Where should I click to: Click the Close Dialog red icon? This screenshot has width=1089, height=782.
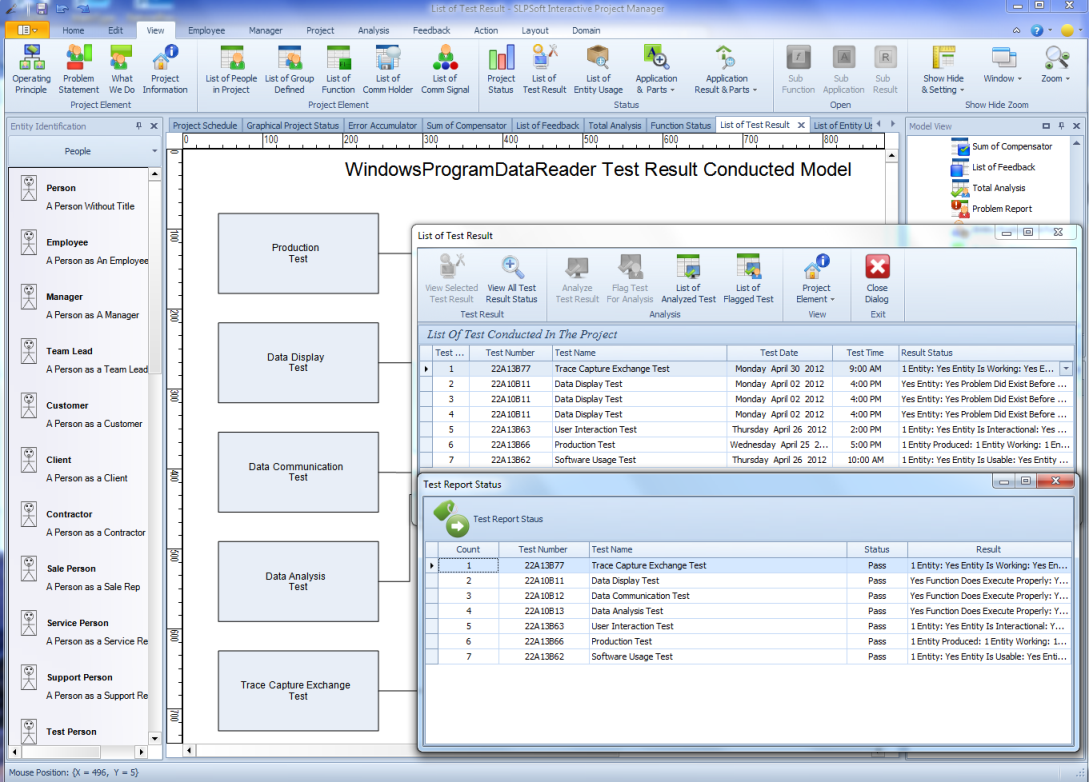pos(877,278)
